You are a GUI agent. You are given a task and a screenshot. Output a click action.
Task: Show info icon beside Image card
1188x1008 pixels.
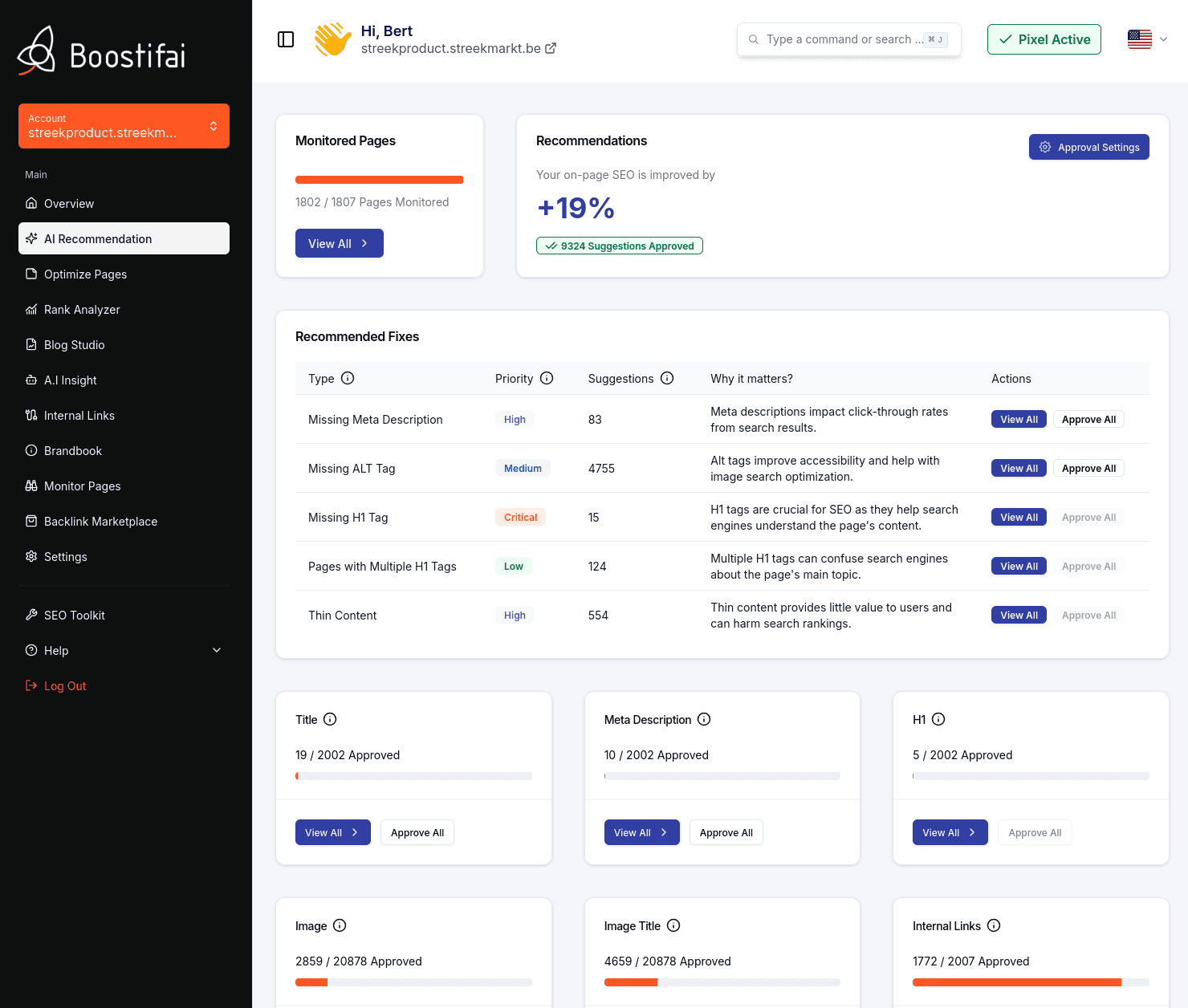pyautogui.click(x=340, y=925)
